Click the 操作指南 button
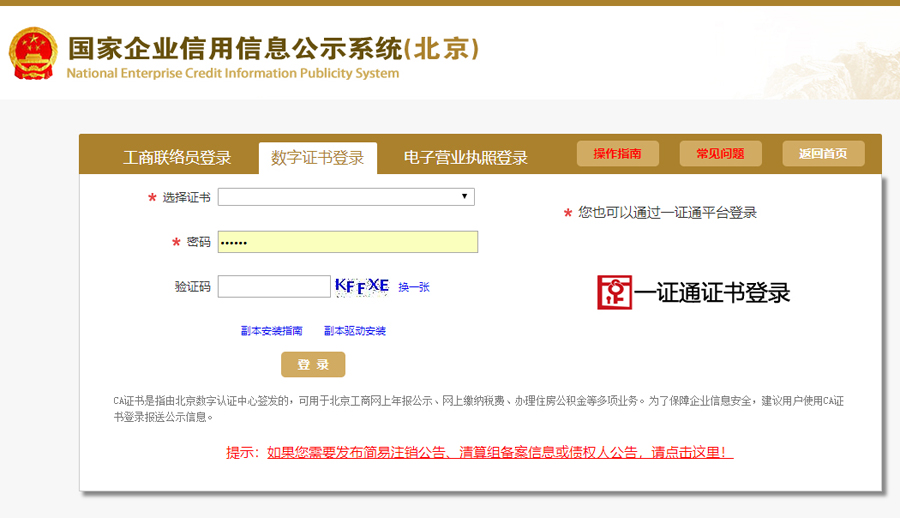The width and height of the screenshot is (900, 518). 618,153
